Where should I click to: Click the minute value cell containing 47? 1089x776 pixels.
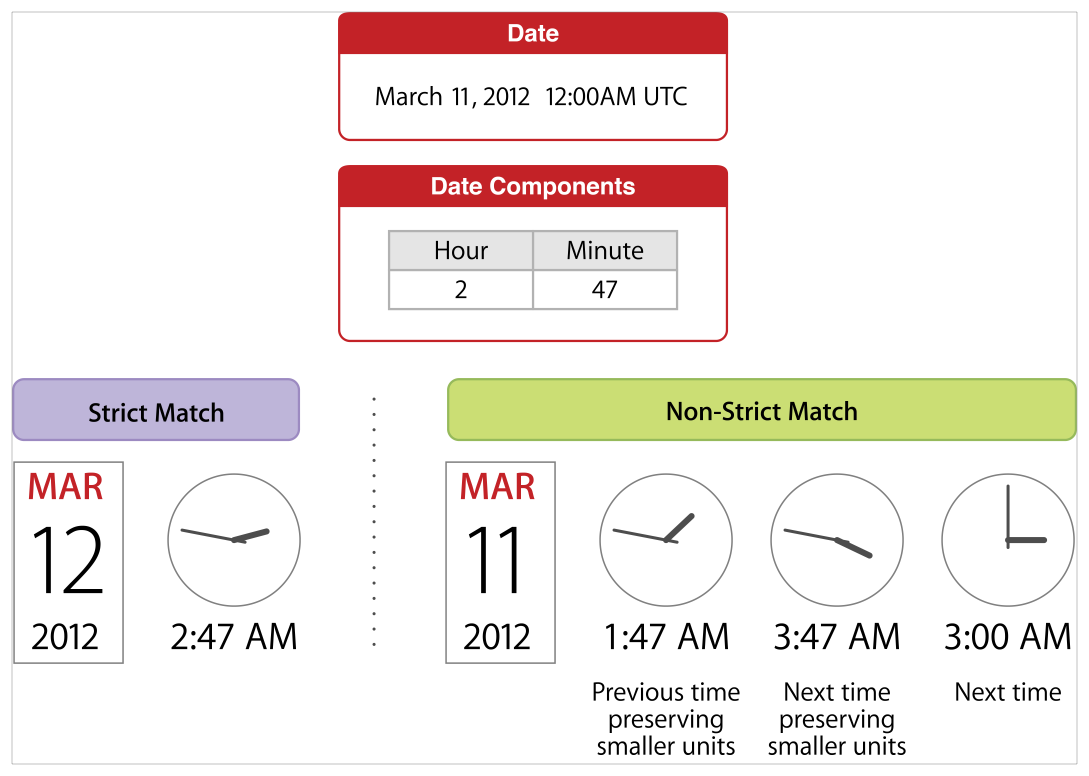pyautogui.click(x=605, y=290)
